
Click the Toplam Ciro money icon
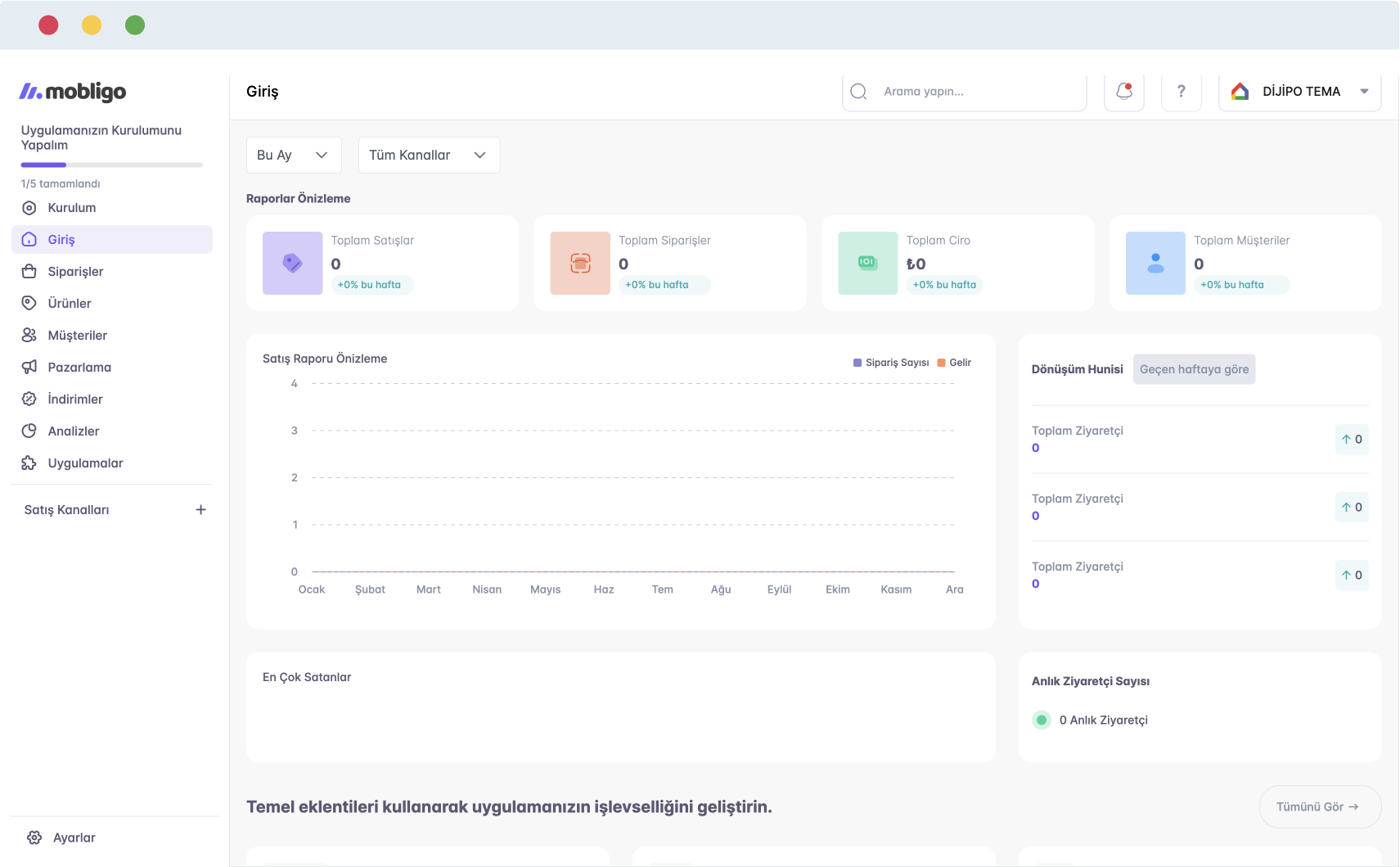click(x=867, y=263)
